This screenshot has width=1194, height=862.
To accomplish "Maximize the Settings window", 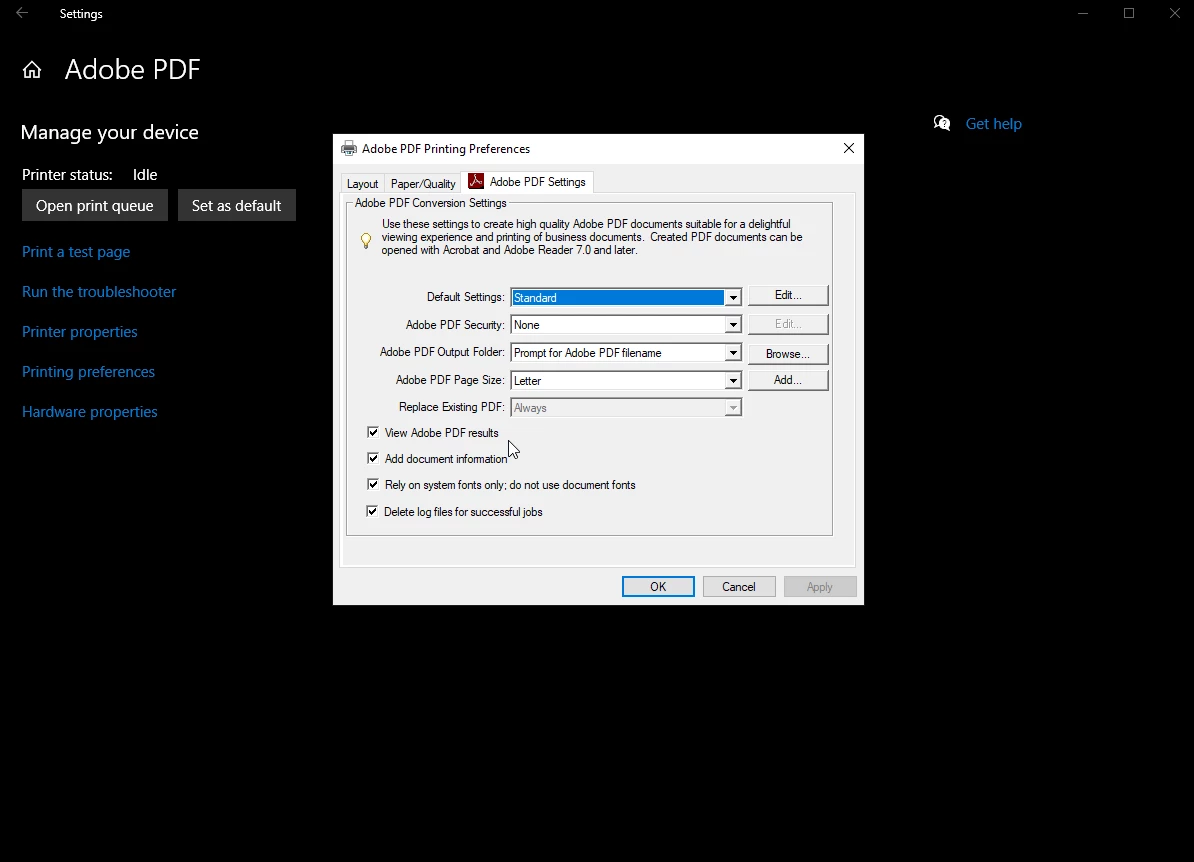I will tap(1129, 13).
